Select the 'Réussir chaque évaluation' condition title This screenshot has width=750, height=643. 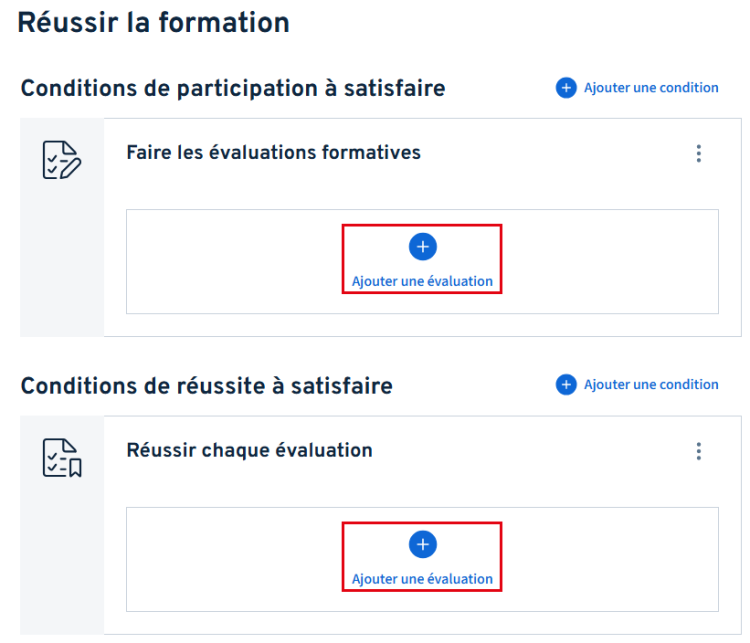click(249, 450)
